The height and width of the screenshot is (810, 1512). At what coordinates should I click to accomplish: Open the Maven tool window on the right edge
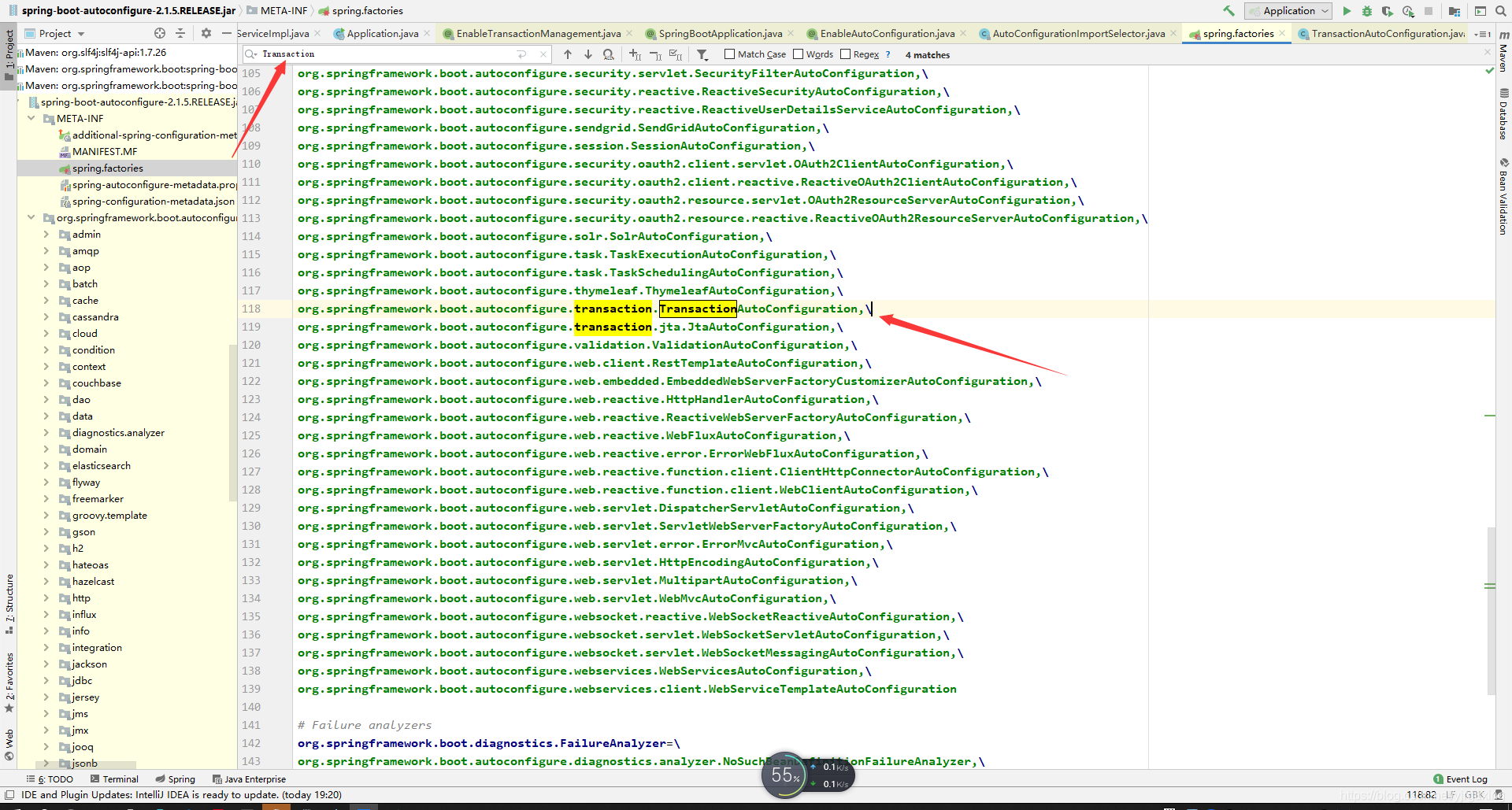(1504, 50)
